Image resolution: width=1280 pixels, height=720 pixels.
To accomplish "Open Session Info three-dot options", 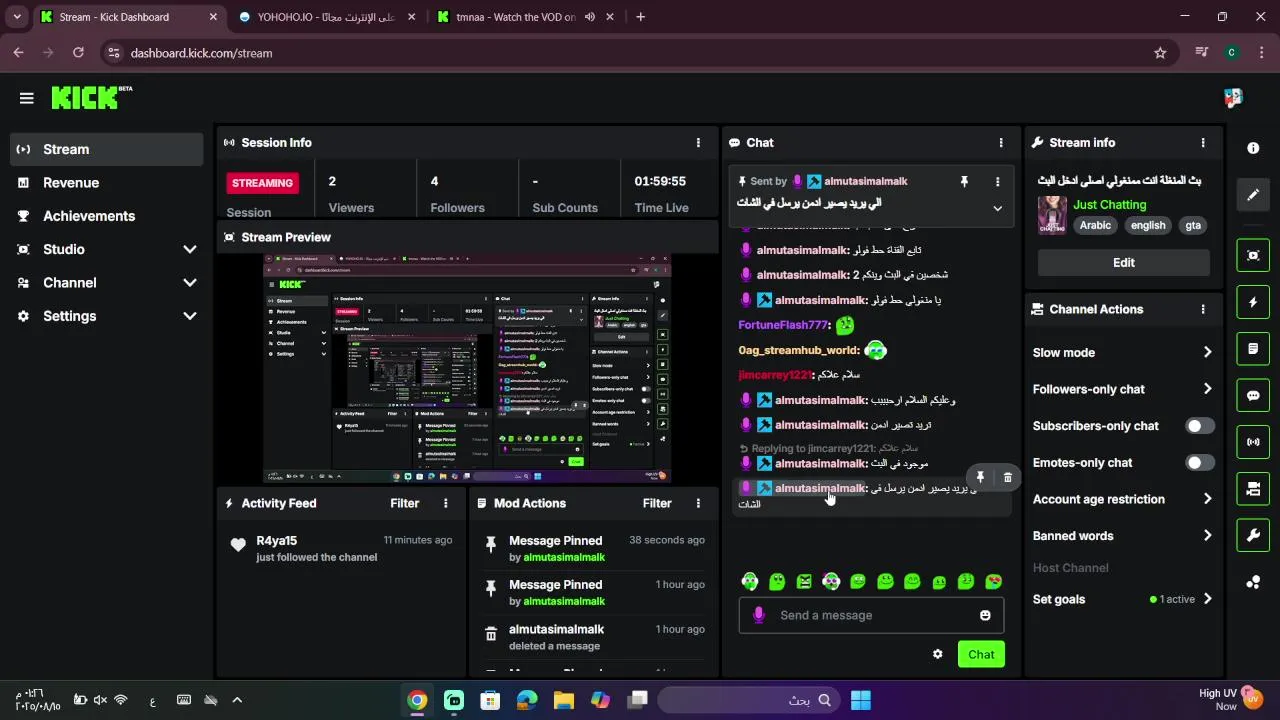I will pos(698,143).
